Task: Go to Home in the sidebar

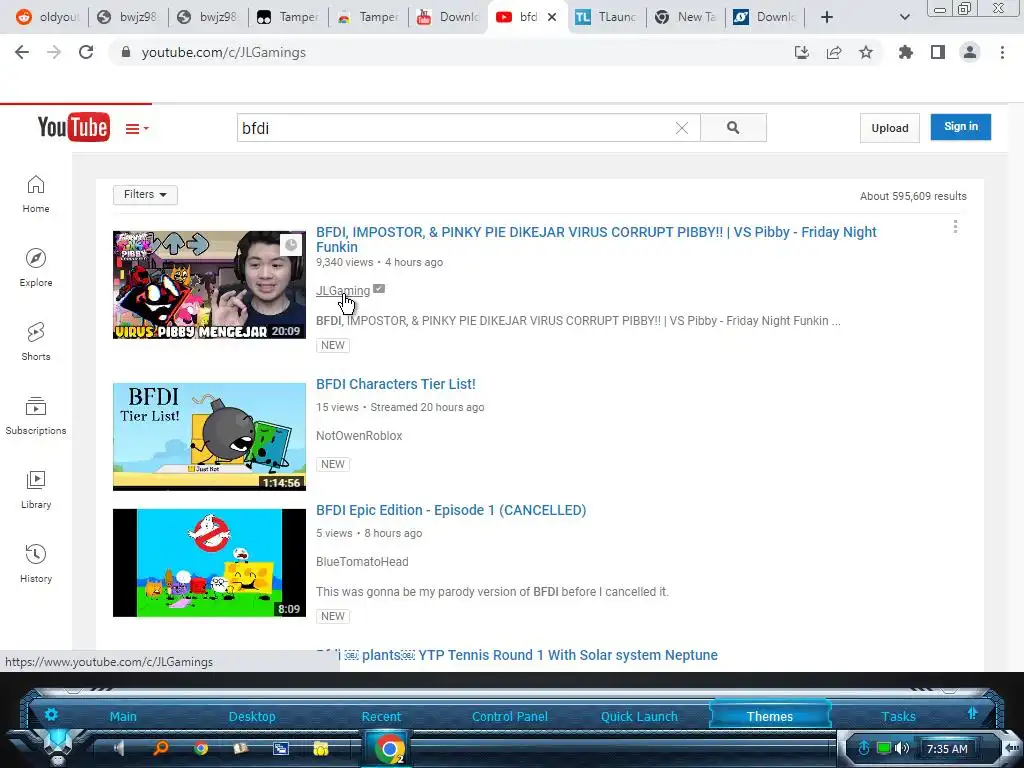Action: point(36,194)
